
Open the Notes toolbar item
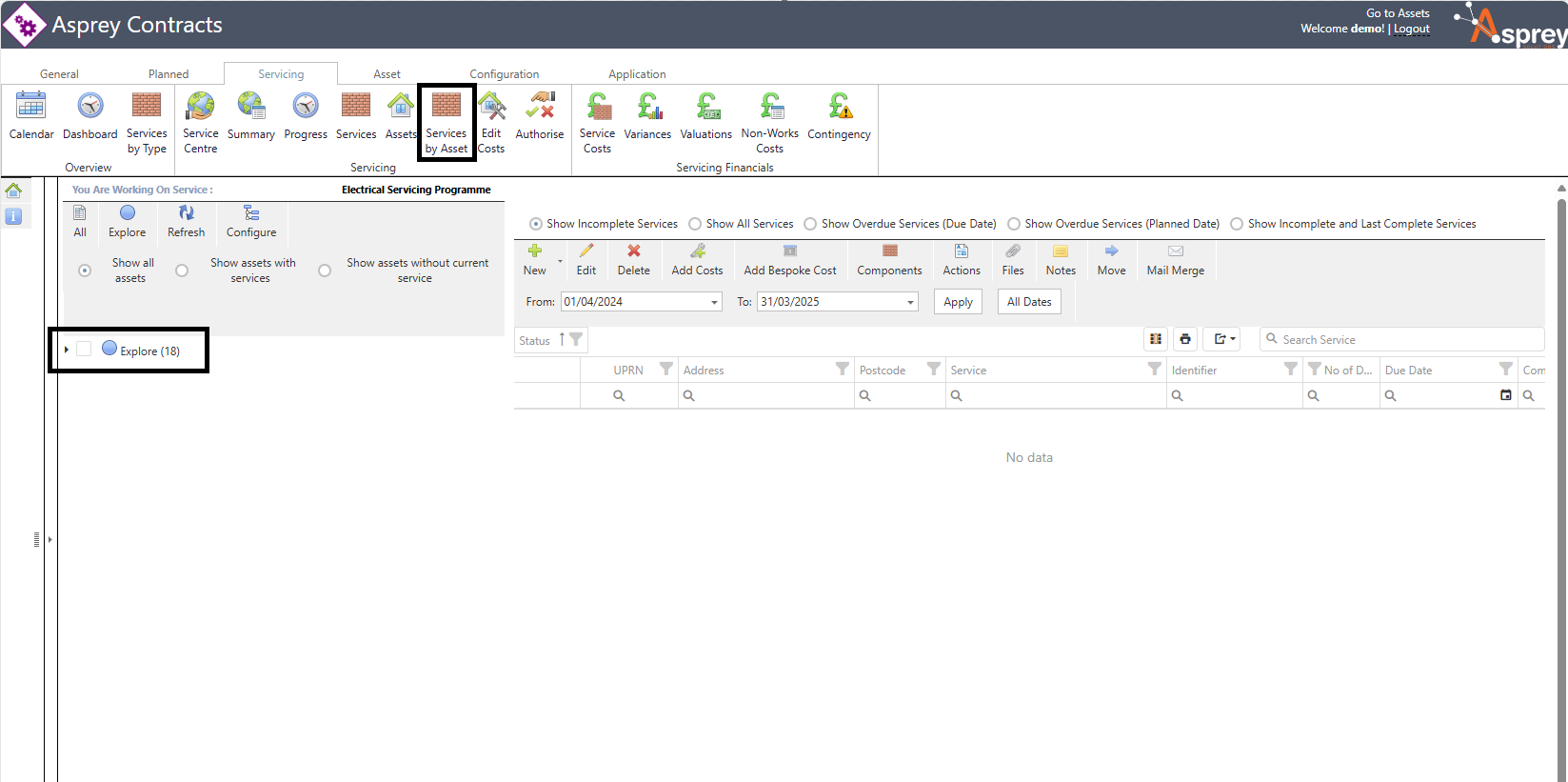1061,259
